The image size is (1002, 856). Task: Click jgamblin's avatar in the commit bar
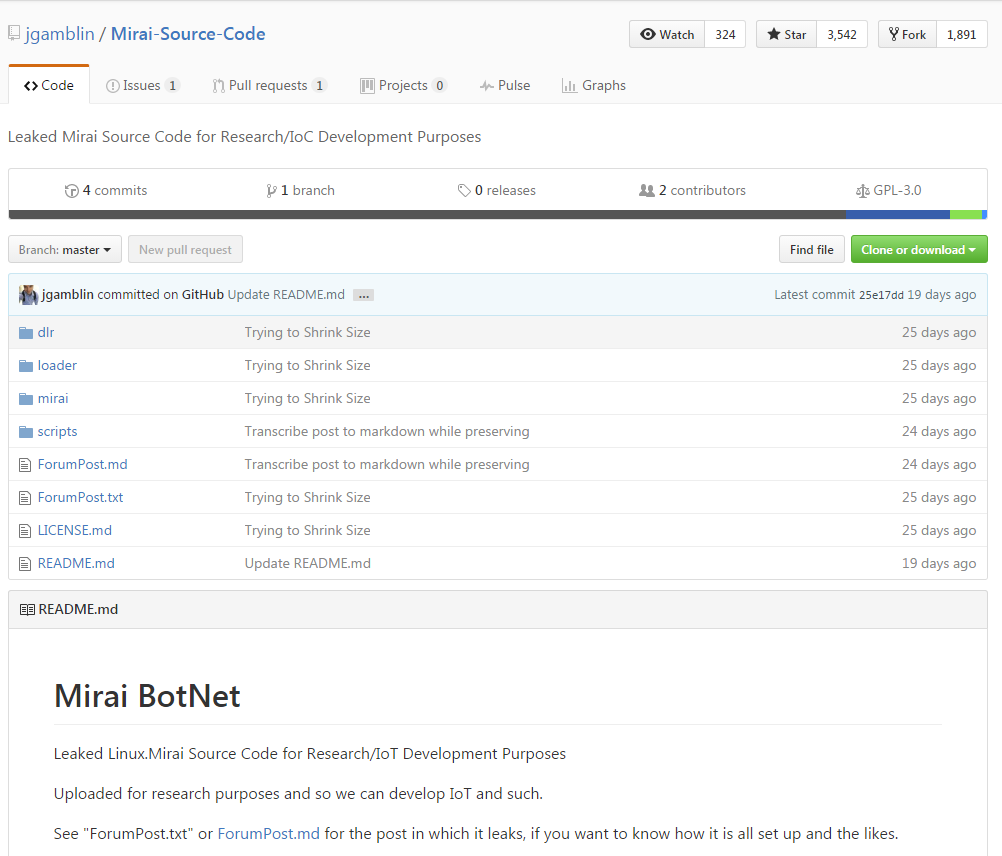click(28, 294)
